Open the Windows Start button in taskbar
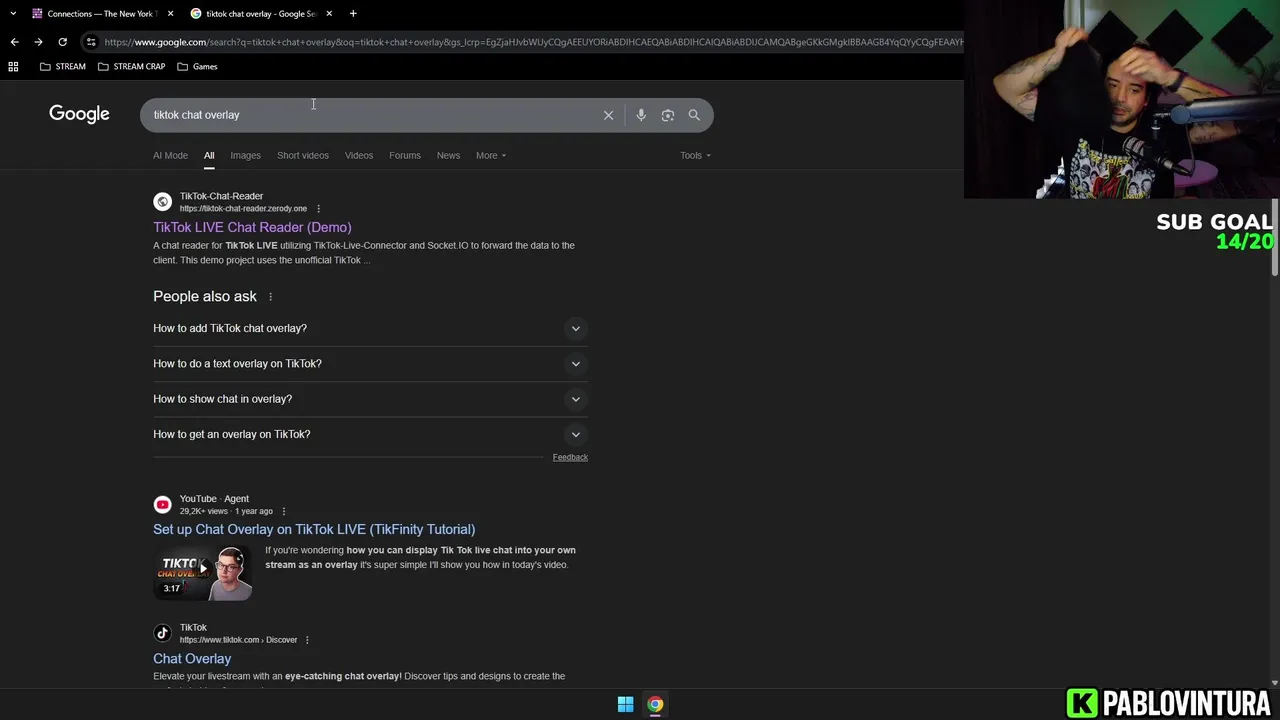Viewport: 1280px width, 720px height. pyautogui.click(x=625, y=704)
